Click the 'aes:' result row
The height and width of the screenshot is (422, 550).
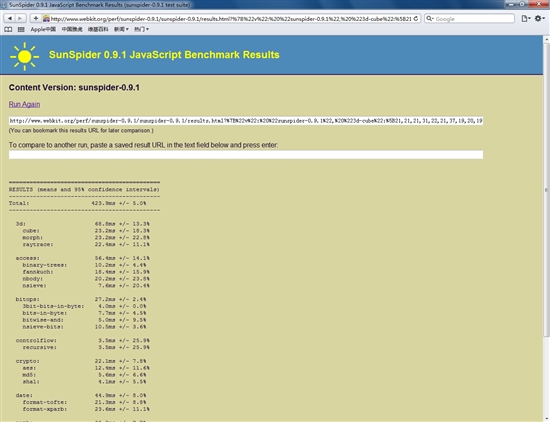[86, 368]
